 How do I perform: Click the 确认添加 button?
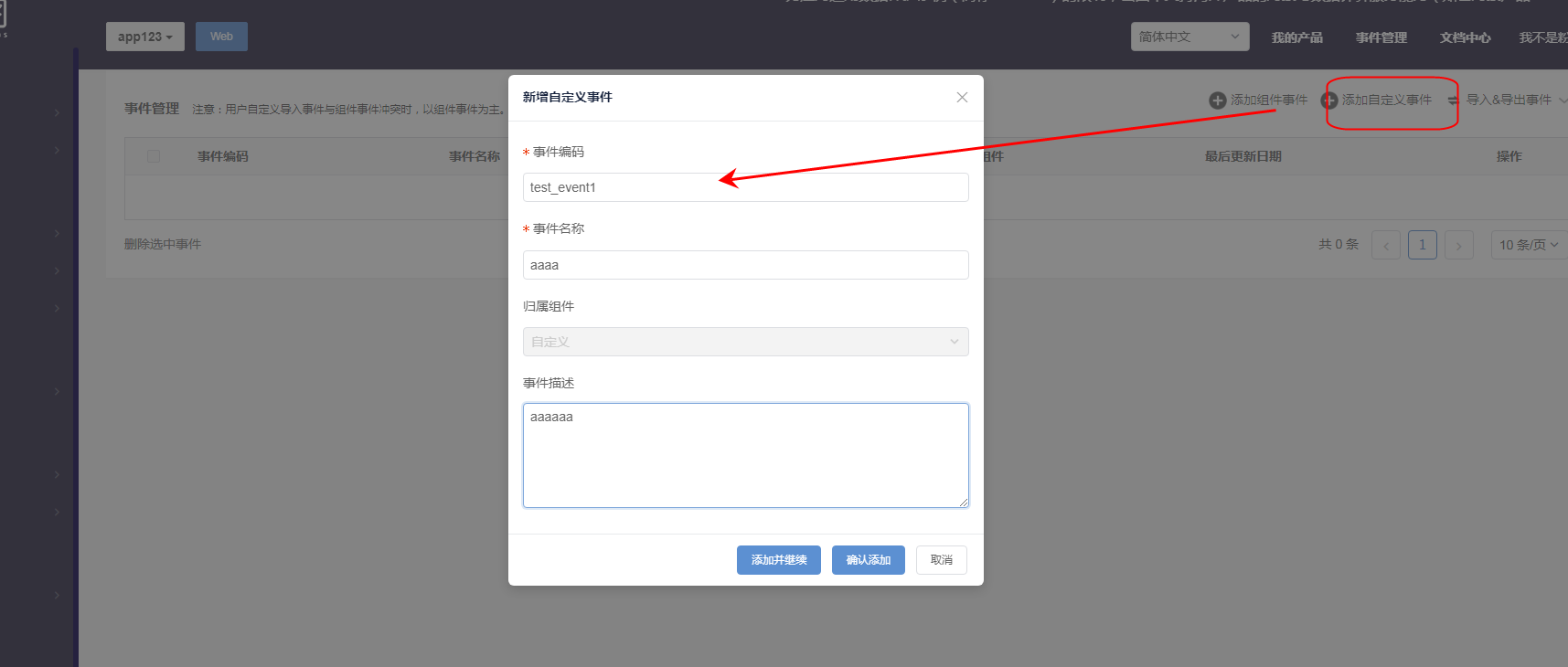[868, 560]
